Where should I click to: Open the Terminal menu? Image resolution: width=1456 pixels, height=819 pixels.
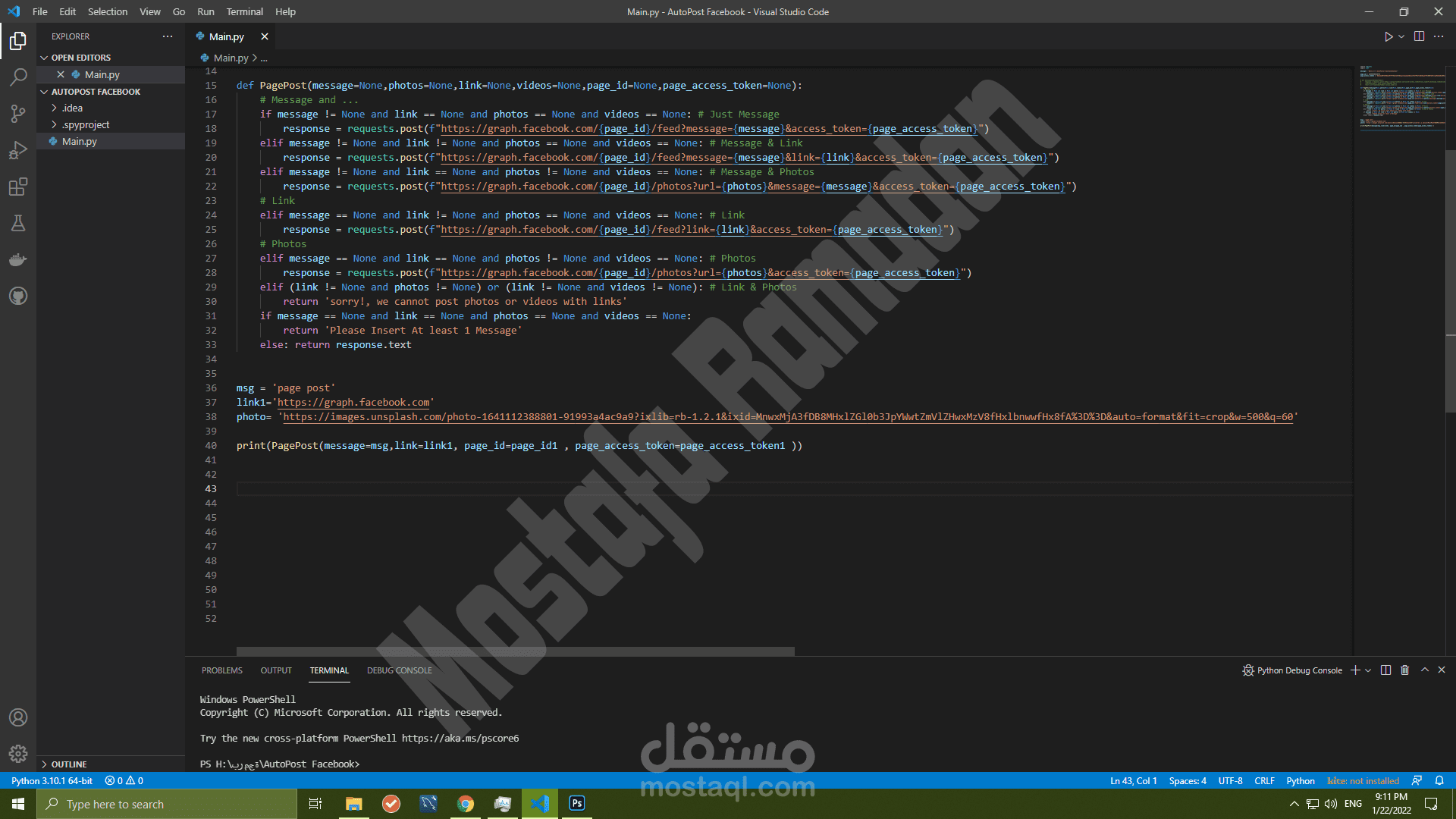point(244,11)
